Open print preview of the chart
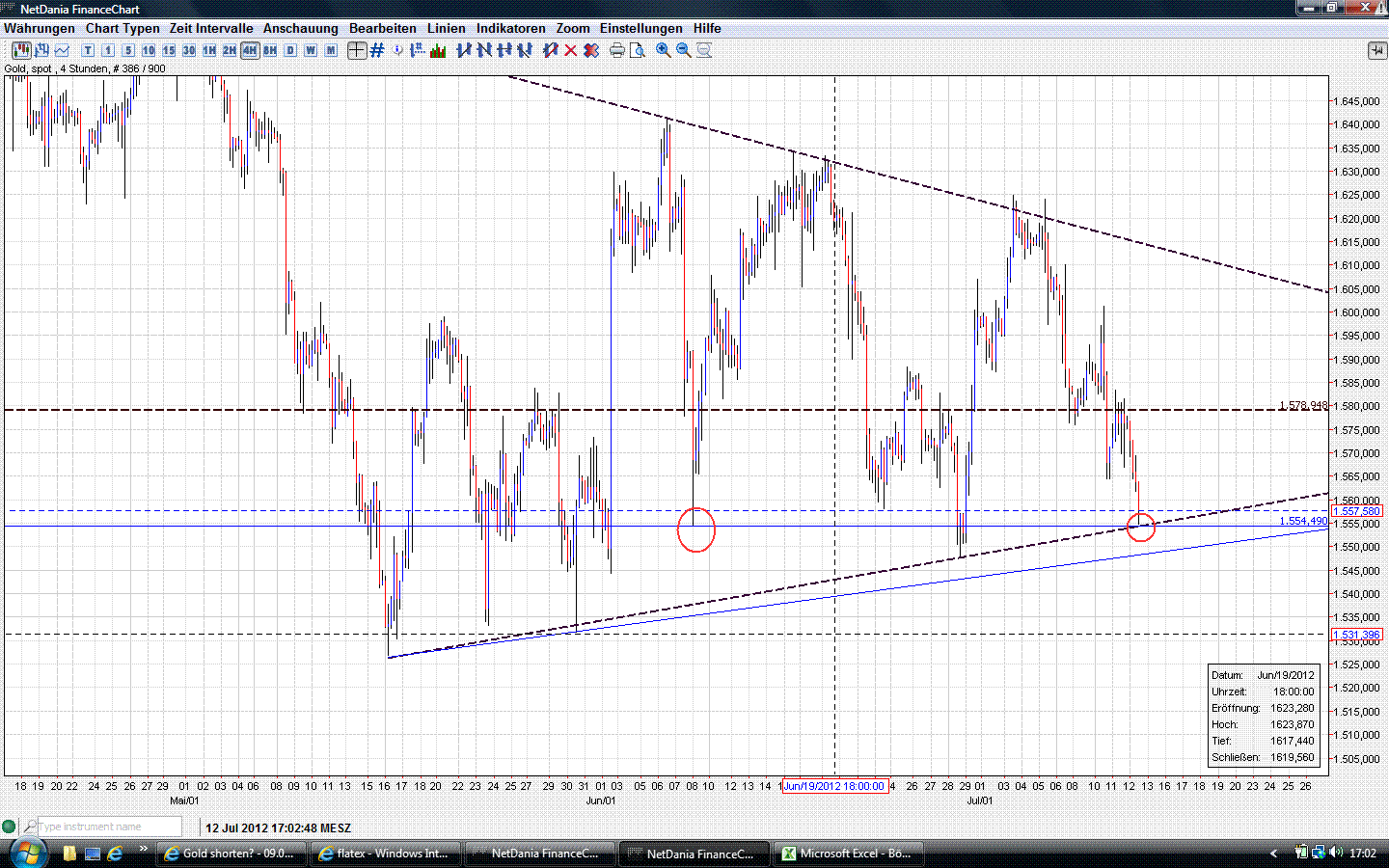This screenshot has width=1389, height=868. tap(637, 50)
